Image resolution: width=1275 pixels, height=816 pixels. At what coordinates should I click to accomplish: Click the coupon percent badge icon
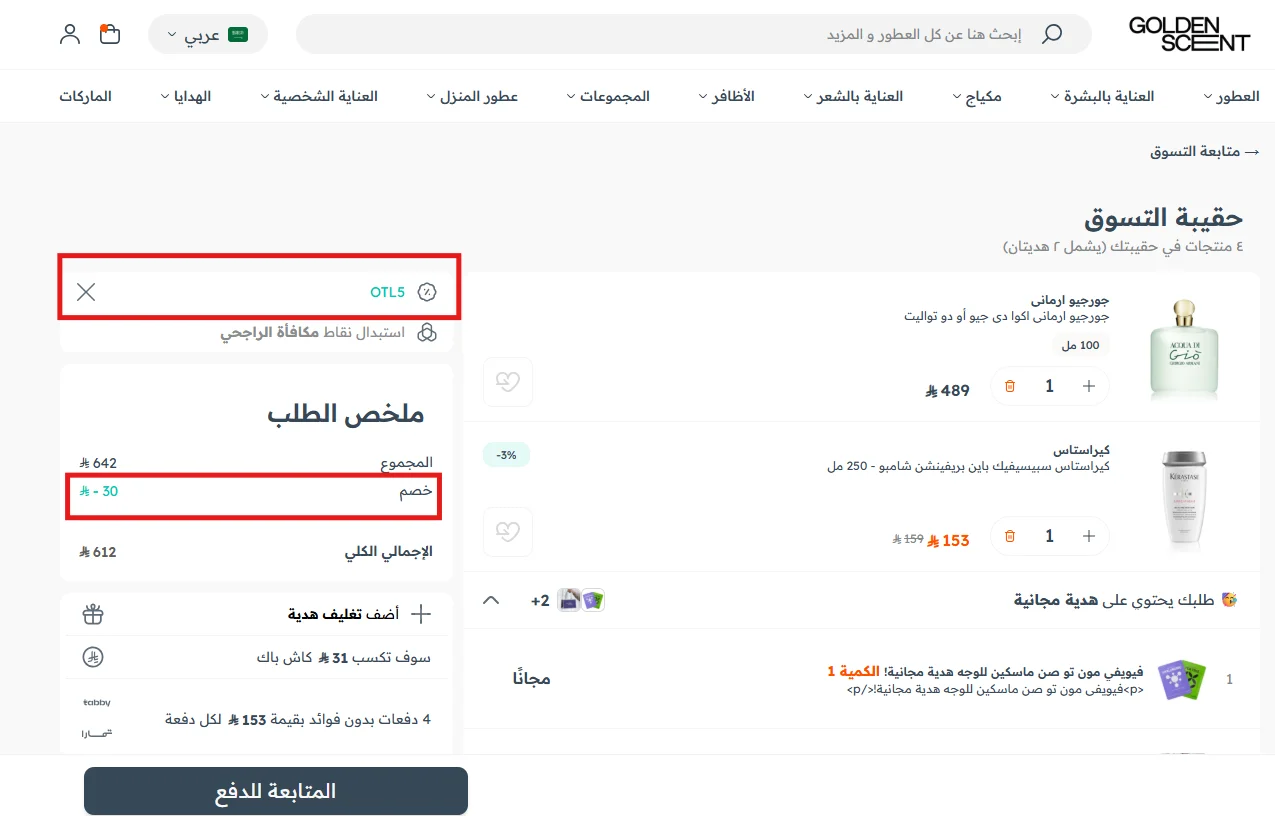tap(427, 292)
